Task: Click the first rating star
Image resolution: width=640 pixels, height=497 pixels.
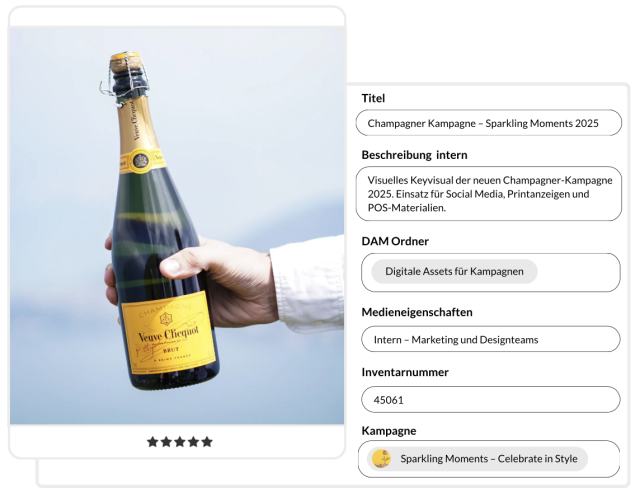Action: coord(153,442)
